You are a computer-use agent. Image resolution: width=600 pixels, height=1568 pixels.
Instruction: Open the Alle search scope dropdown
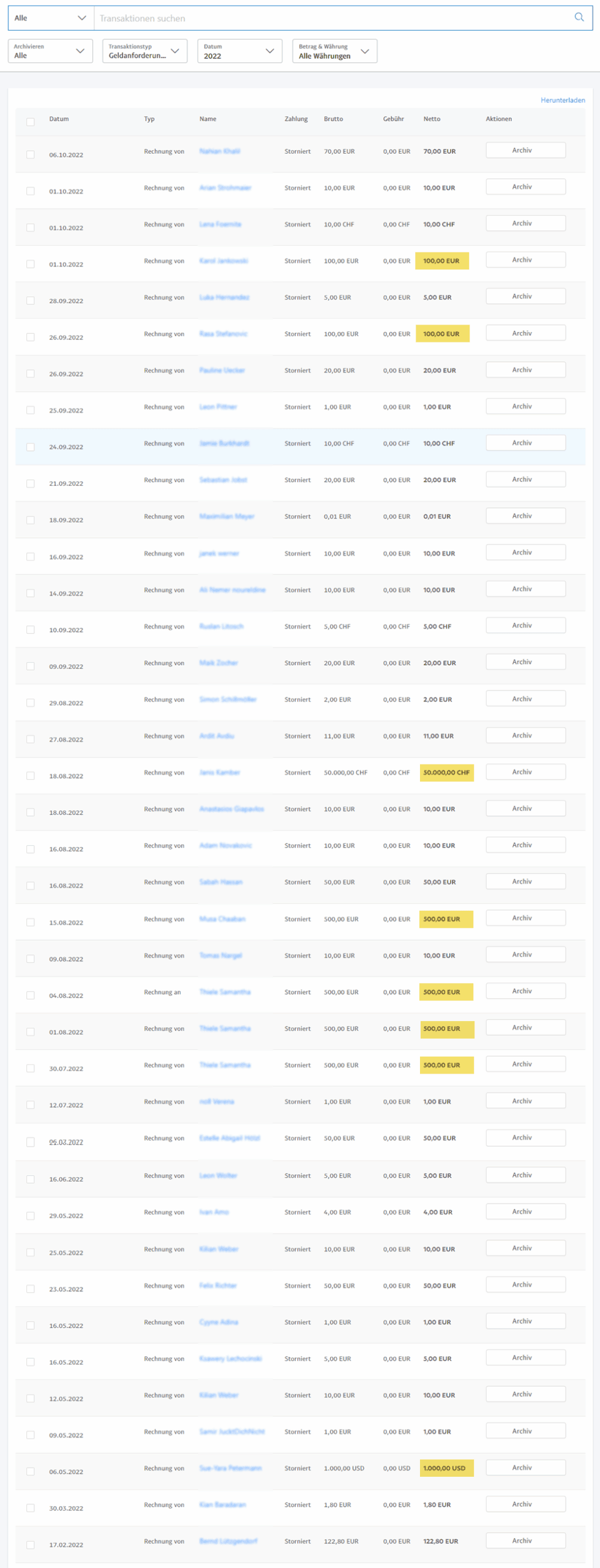click(x=50, y=18)
